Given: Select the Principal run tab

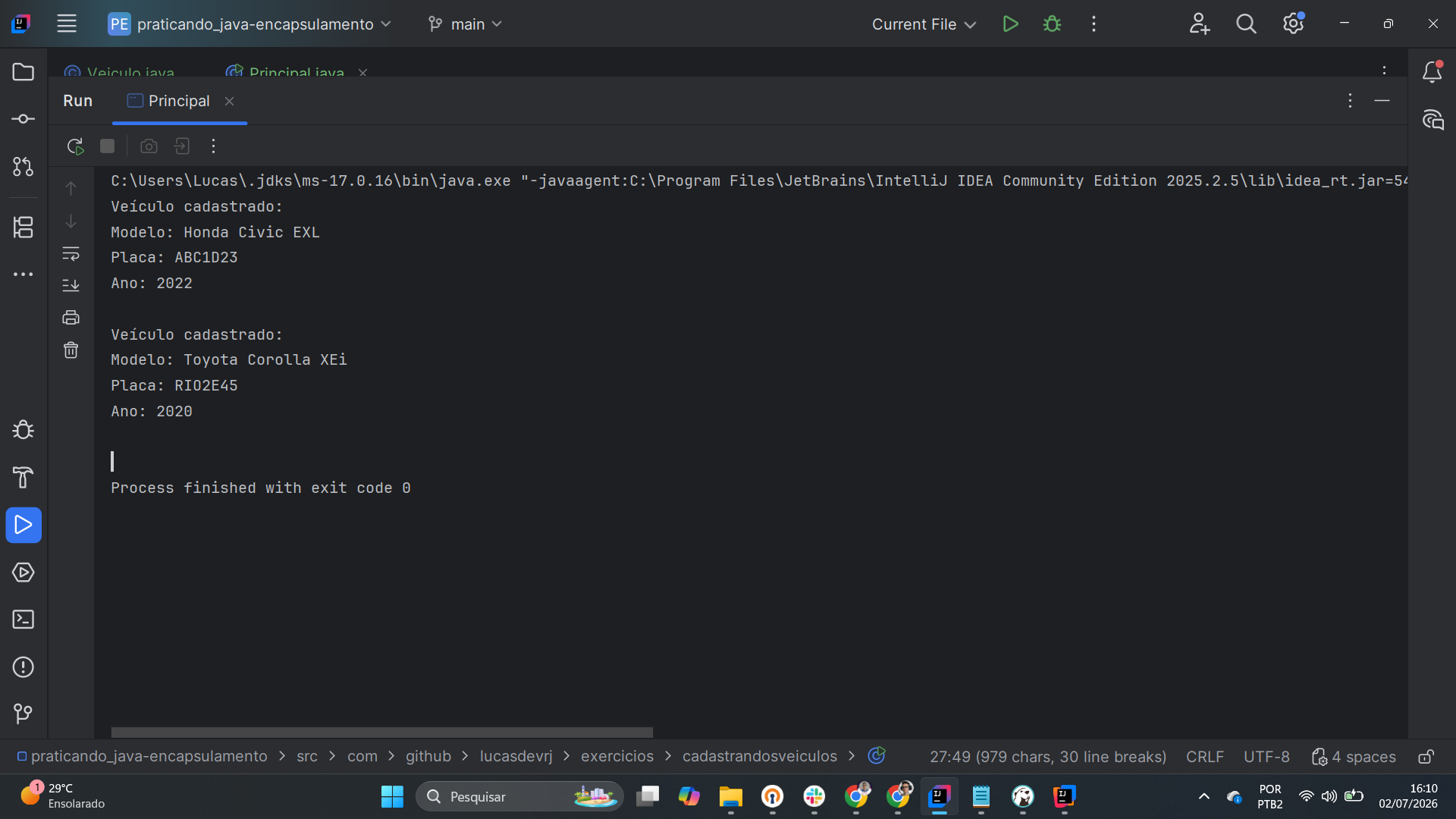Looking at the screenshot, I should coord(179,101).
